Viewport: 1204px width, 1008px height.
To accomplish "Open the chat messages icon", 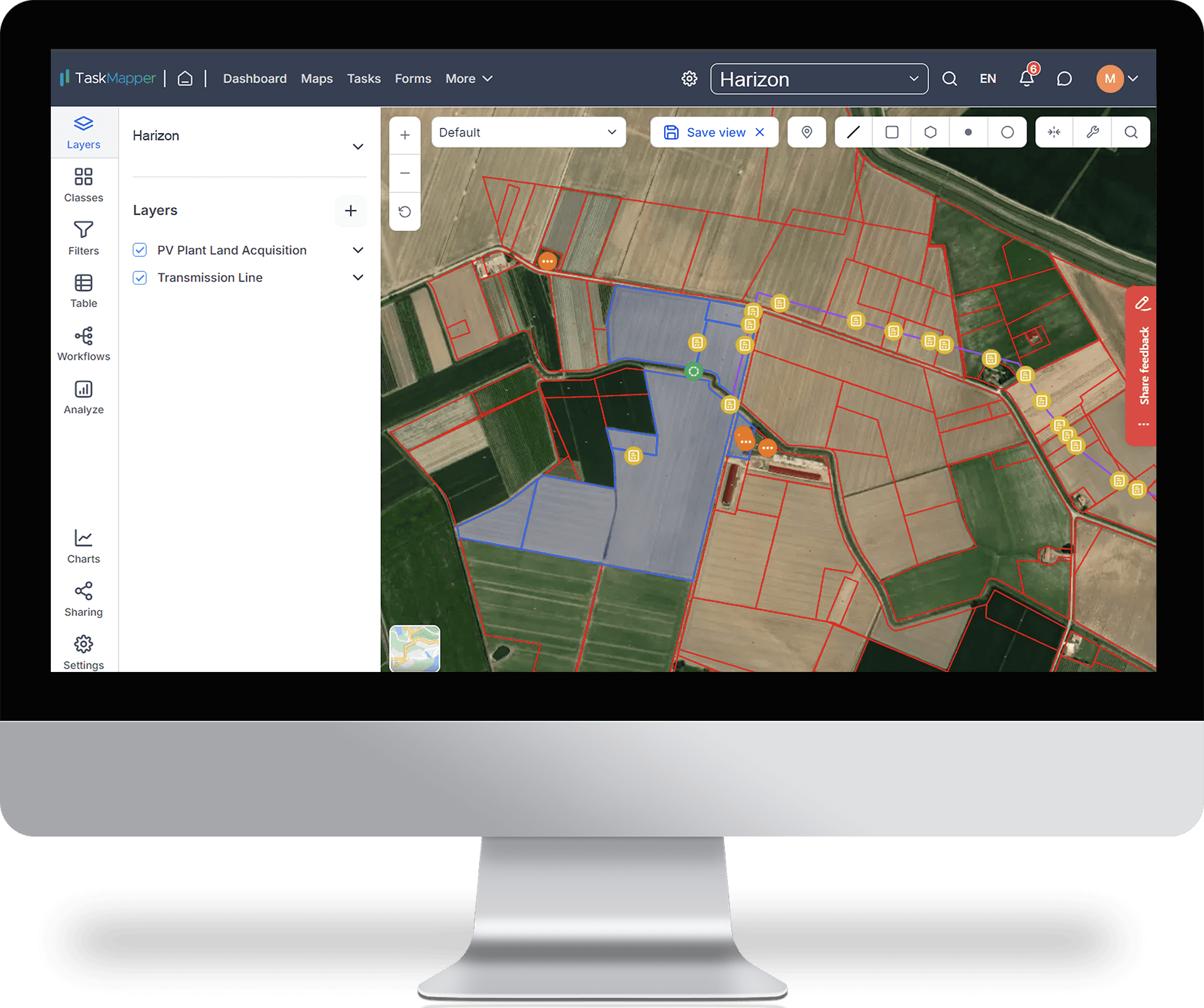I will [1064, 78].
